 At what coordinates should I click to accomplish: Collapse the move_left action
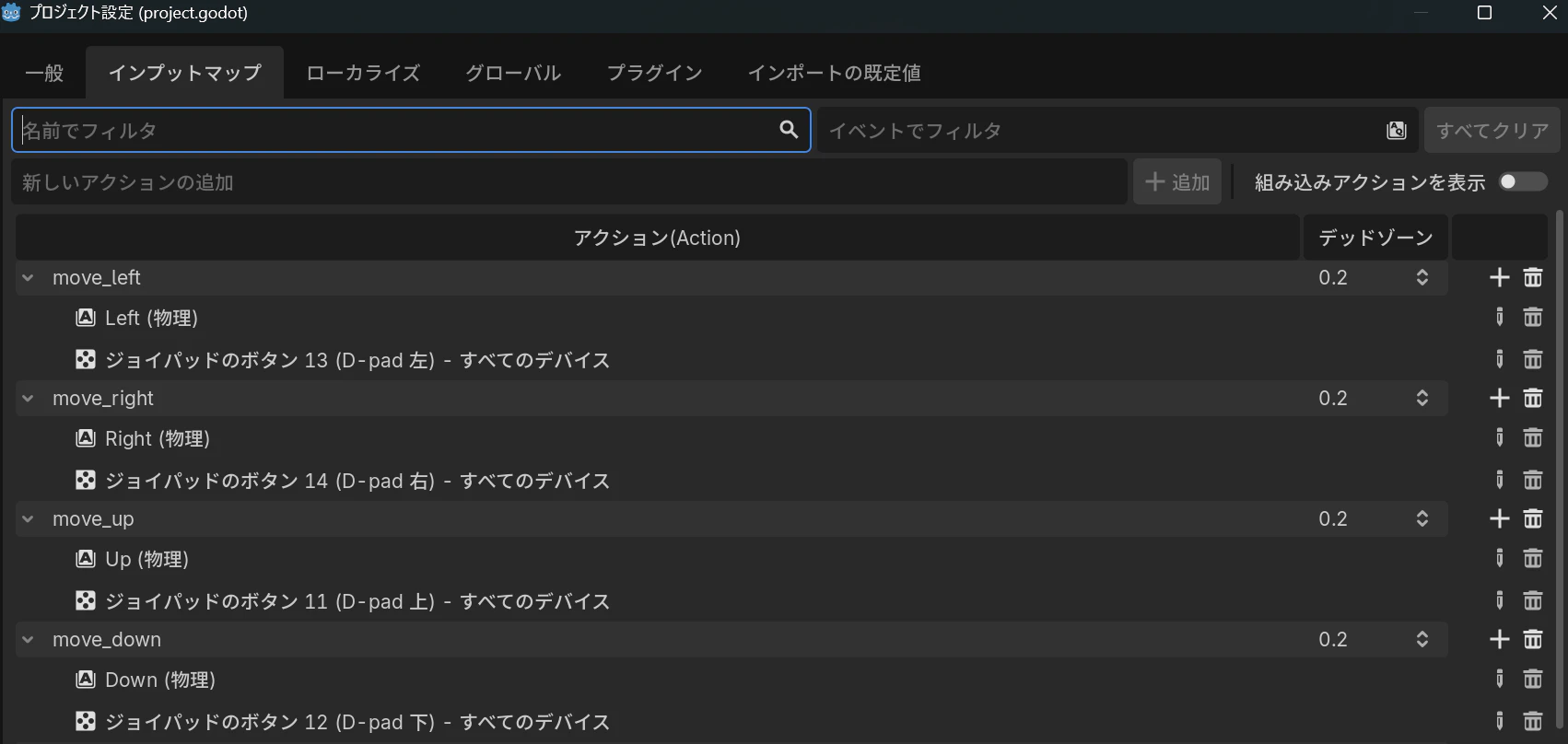point(29,277)
